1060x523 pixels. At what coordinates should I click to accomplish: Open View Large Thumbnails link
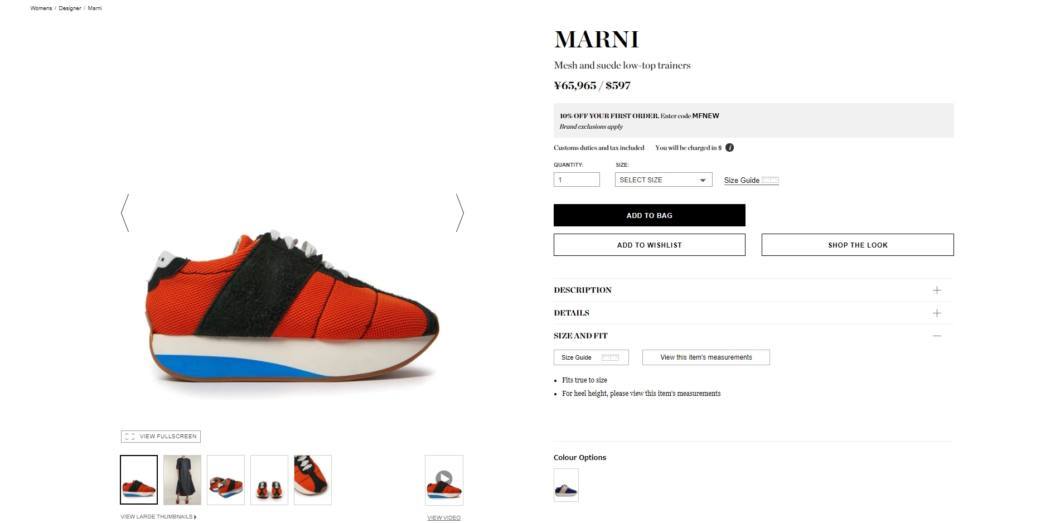click(158, 517)
